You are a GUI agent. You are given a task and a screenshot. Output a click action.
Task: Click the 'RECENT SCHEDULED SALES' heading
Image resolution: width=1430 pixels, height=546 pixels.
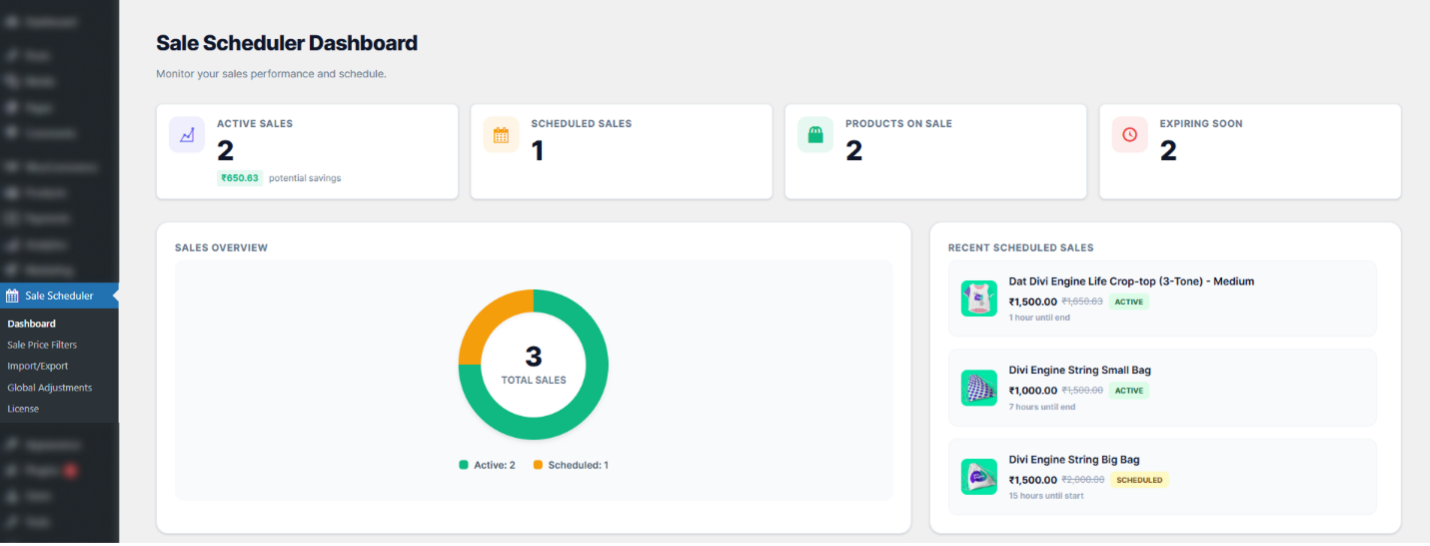coord(1021,248)
